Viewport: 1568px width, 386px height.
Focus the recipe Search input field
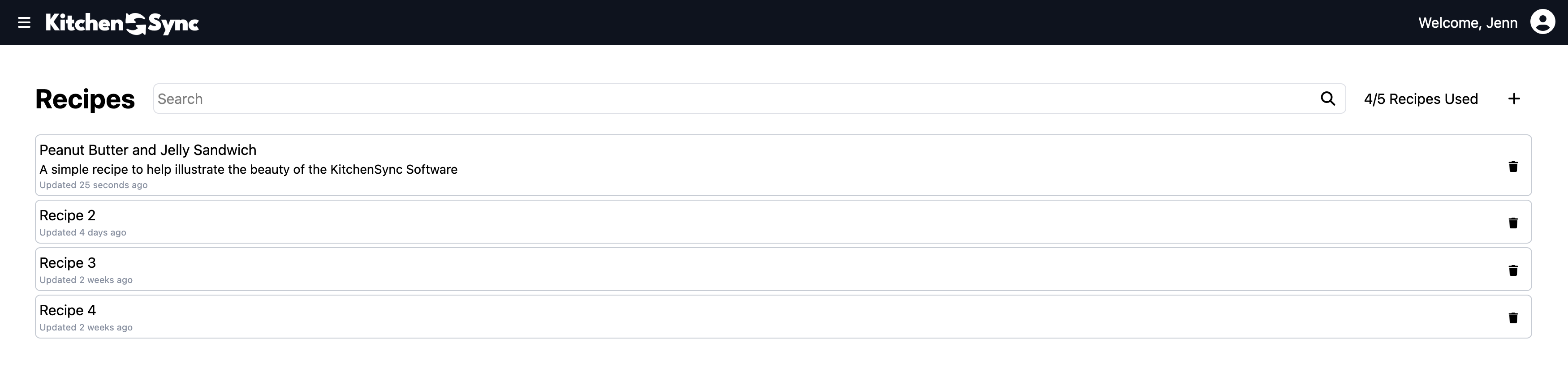click(x=730, y=99)
